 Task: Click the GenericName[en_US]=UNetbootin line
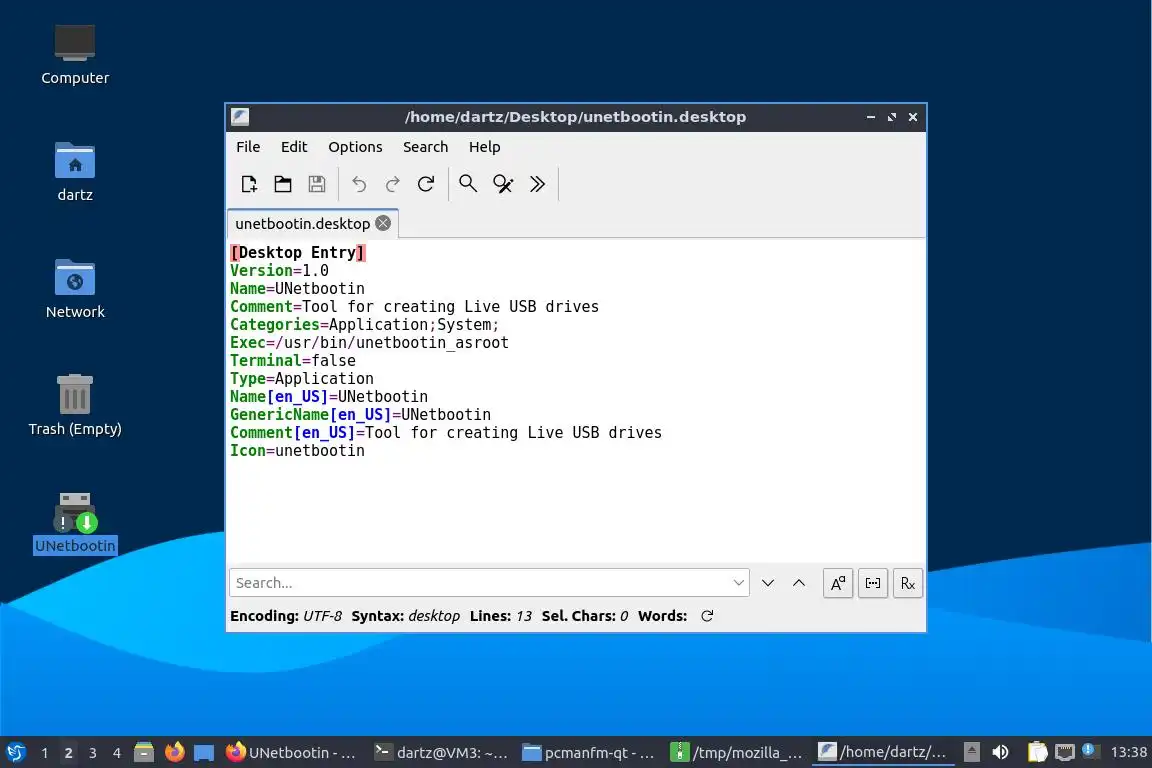tap(360, 414)
